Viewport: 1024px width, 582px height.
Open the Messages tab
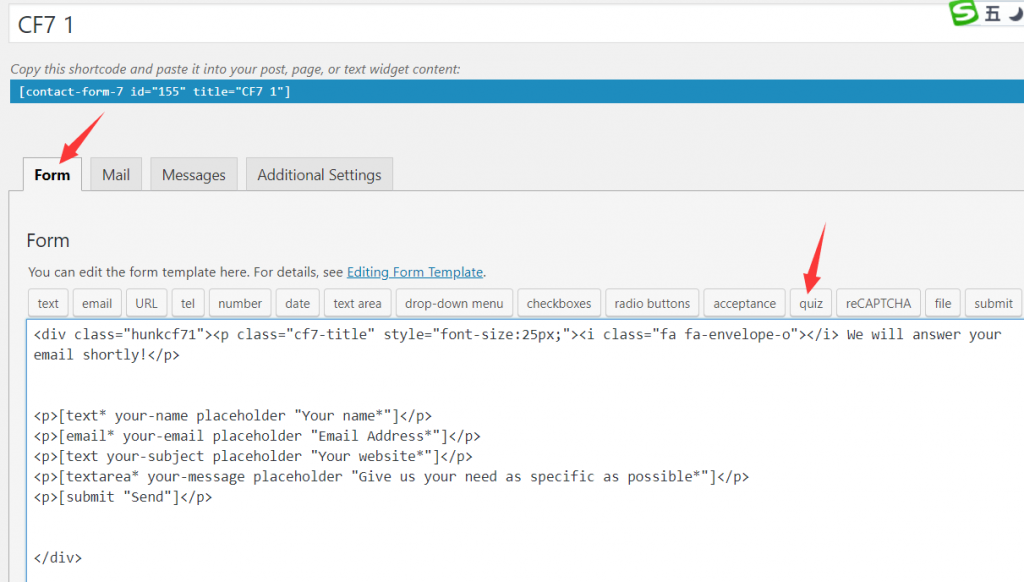194,174
